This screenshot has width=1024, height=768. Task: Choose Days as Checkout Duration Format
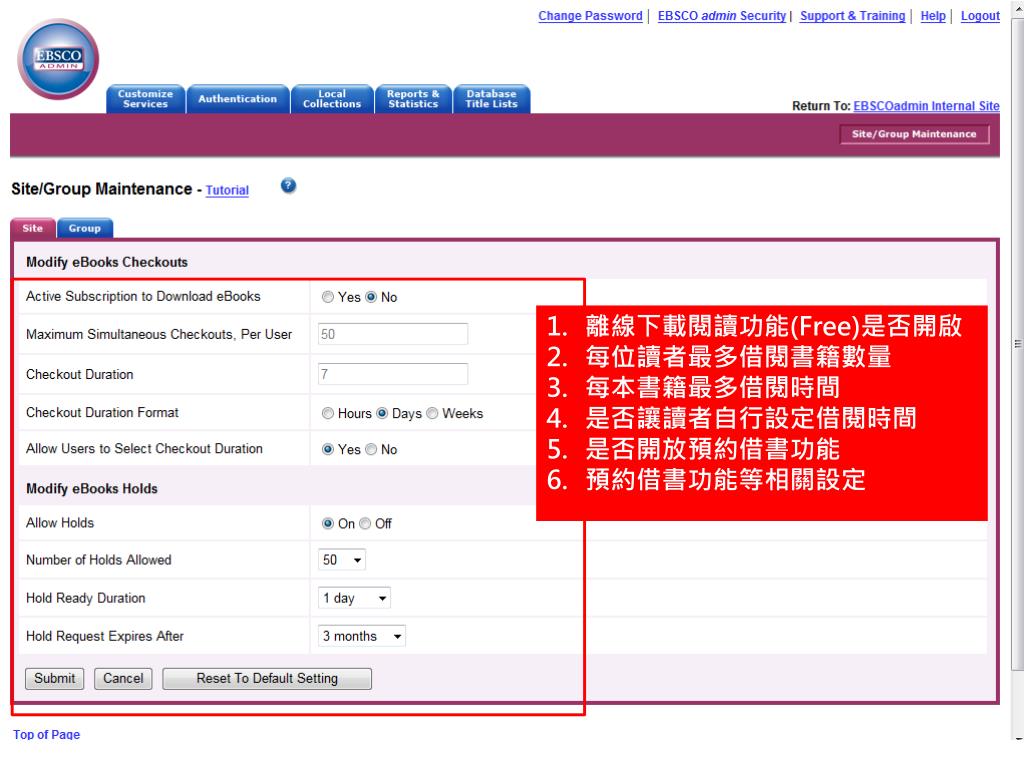tap(382, 413)
